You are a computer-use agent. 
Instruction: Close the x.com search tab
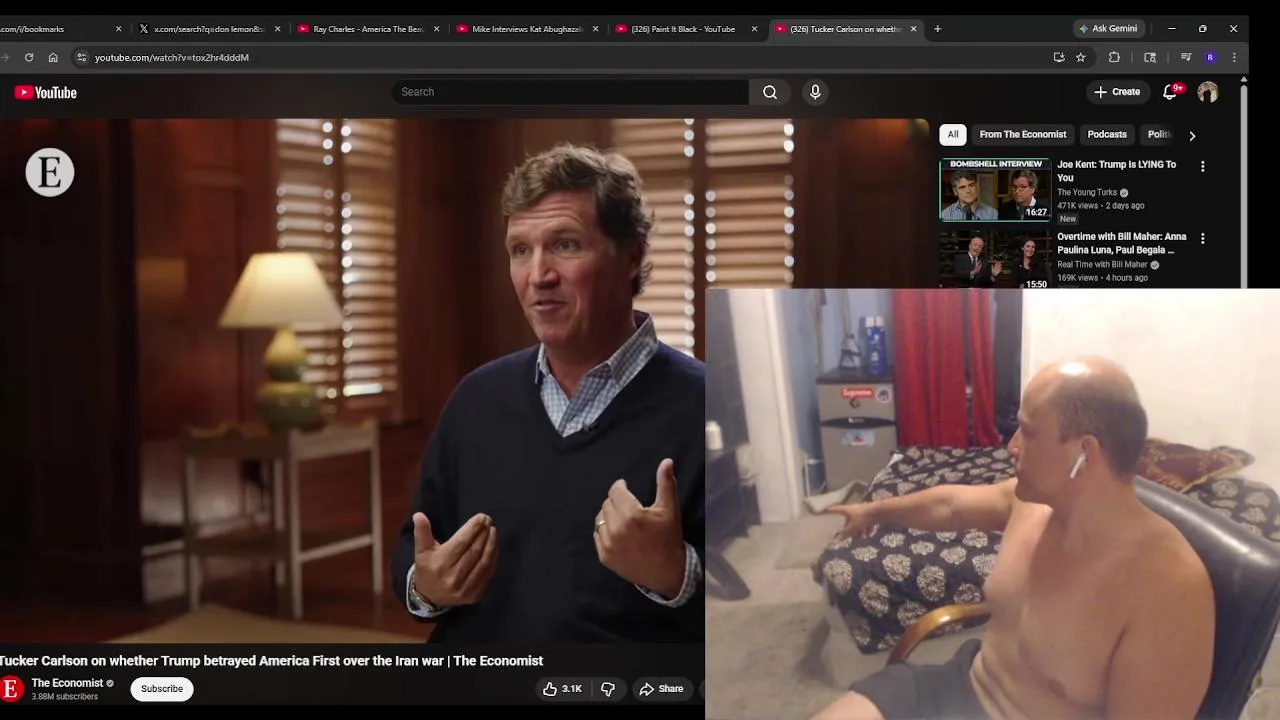[277, 29]
